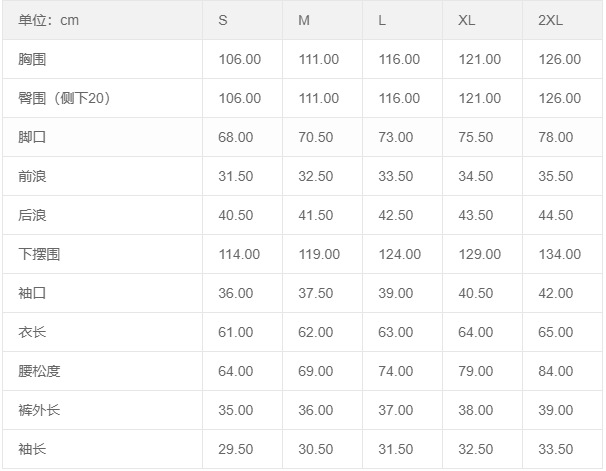Click the 单位：cm header cell

point(49,20)
